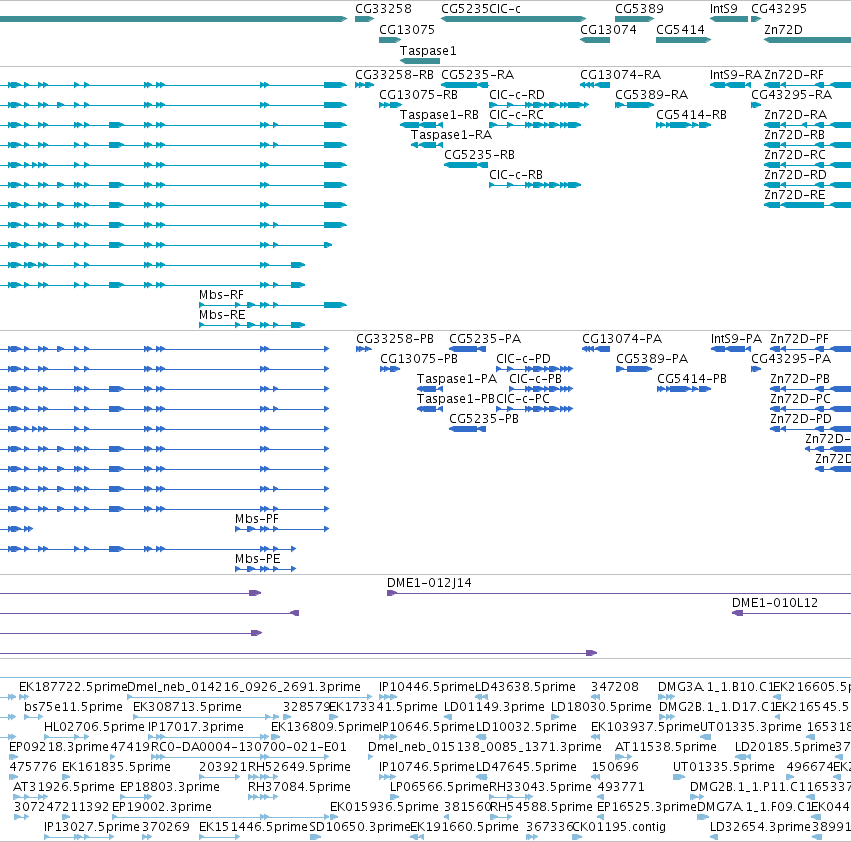This screenshot has width=851, height=842.
Task: Select the CIC-c-RC transcript label
Action: [x=516, y=115]
